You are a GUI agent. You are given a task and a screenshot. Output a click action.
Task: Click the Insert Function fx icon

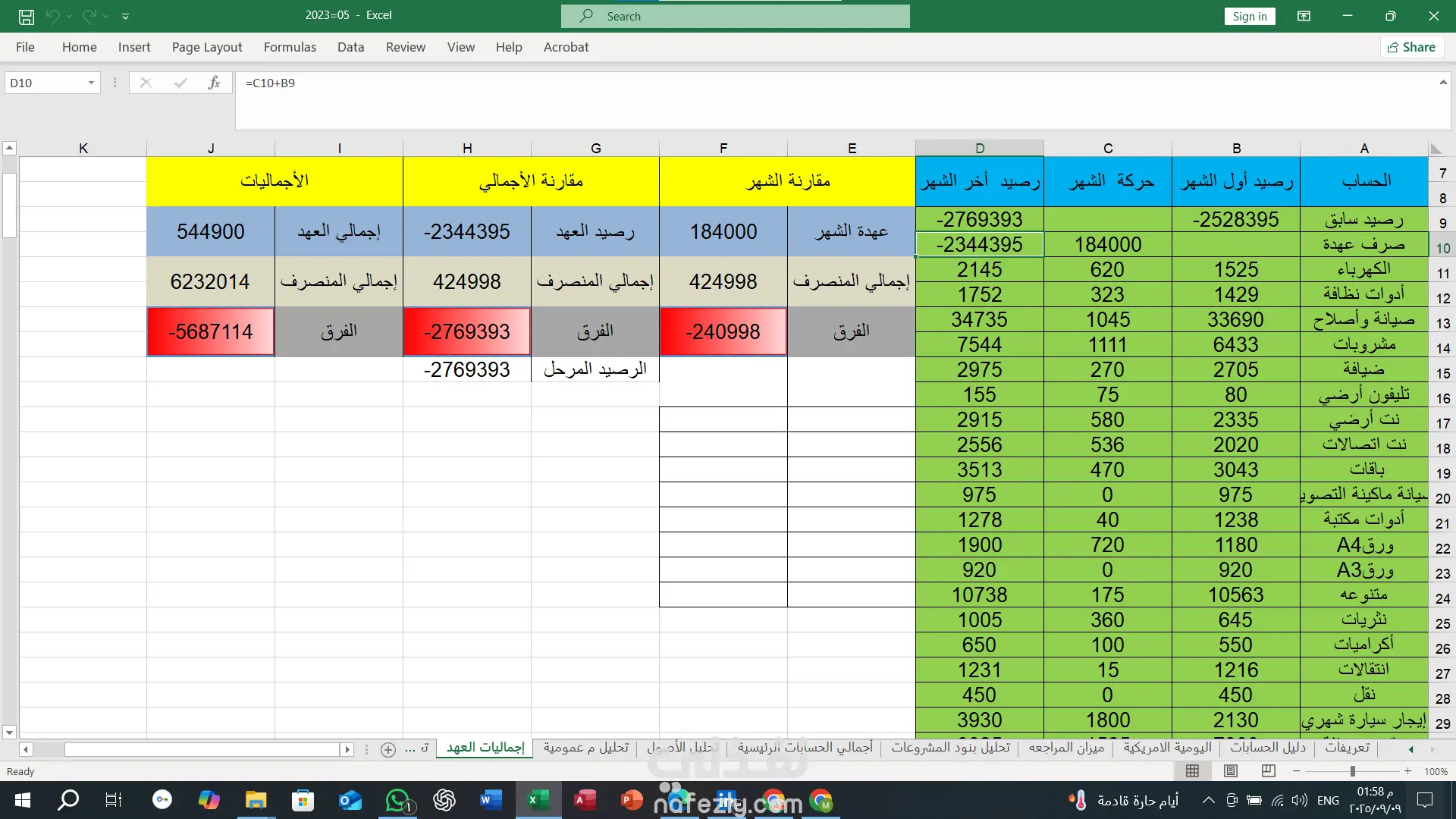214,83
